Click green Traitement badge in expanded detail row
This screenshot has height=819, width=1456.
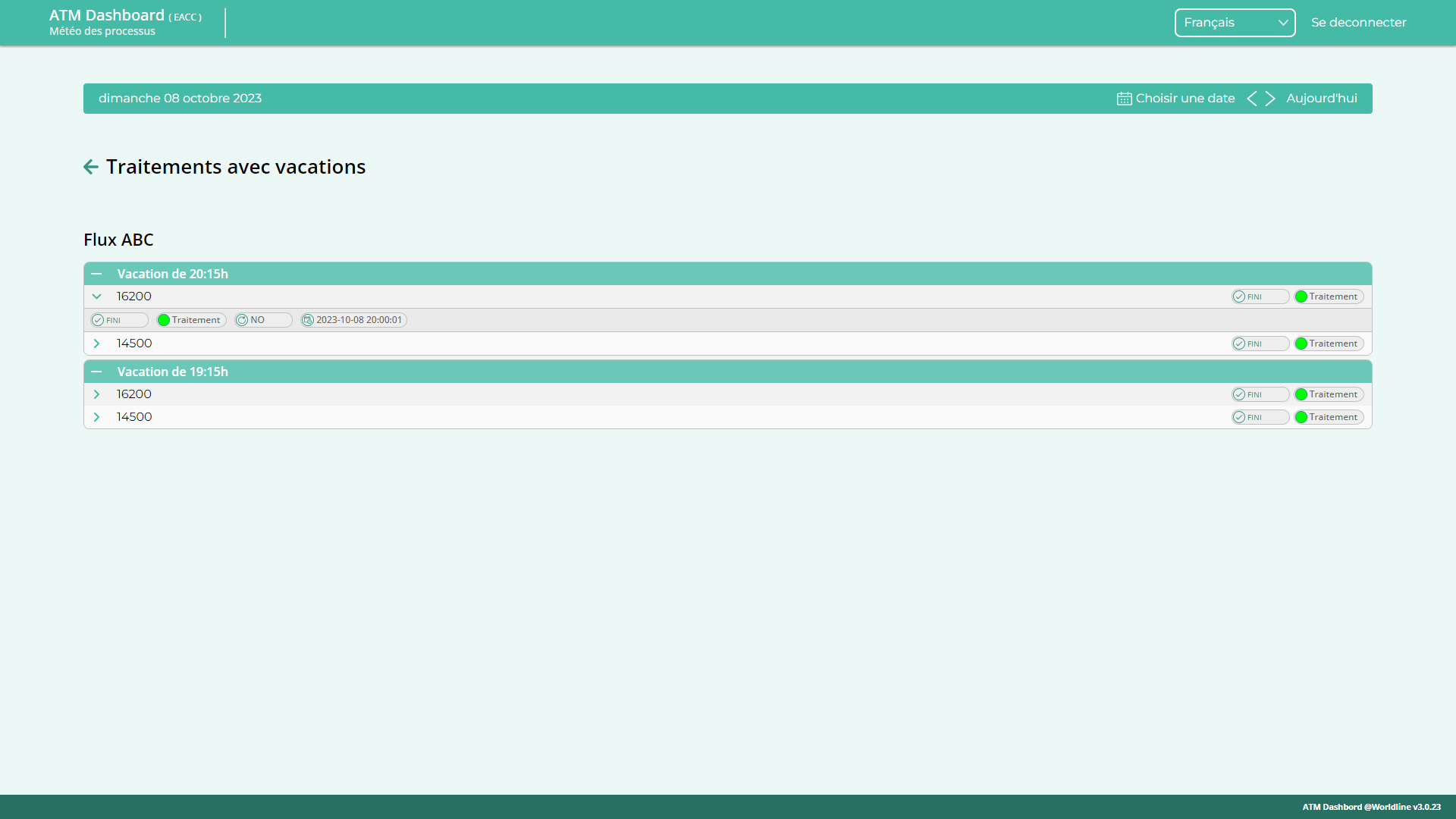tap(191, 320)
